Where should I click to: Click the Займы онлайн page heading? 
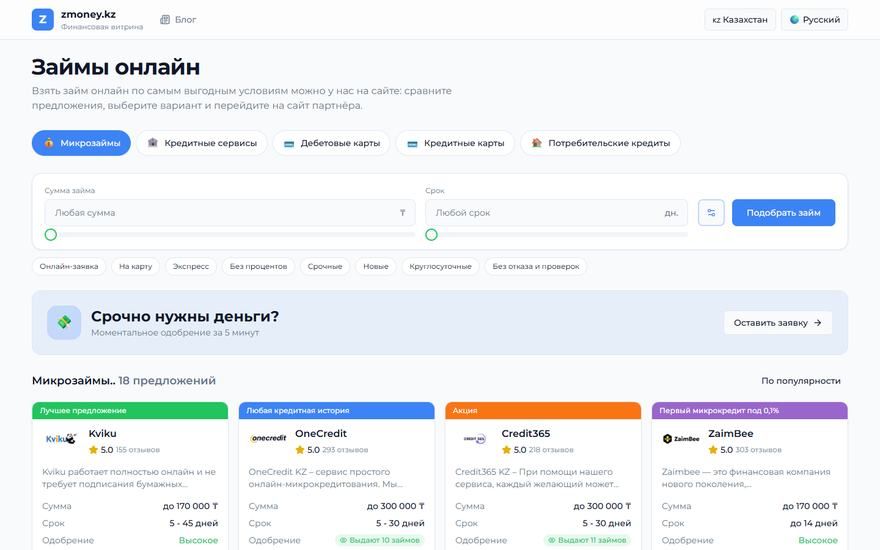(x=116, y=67)
